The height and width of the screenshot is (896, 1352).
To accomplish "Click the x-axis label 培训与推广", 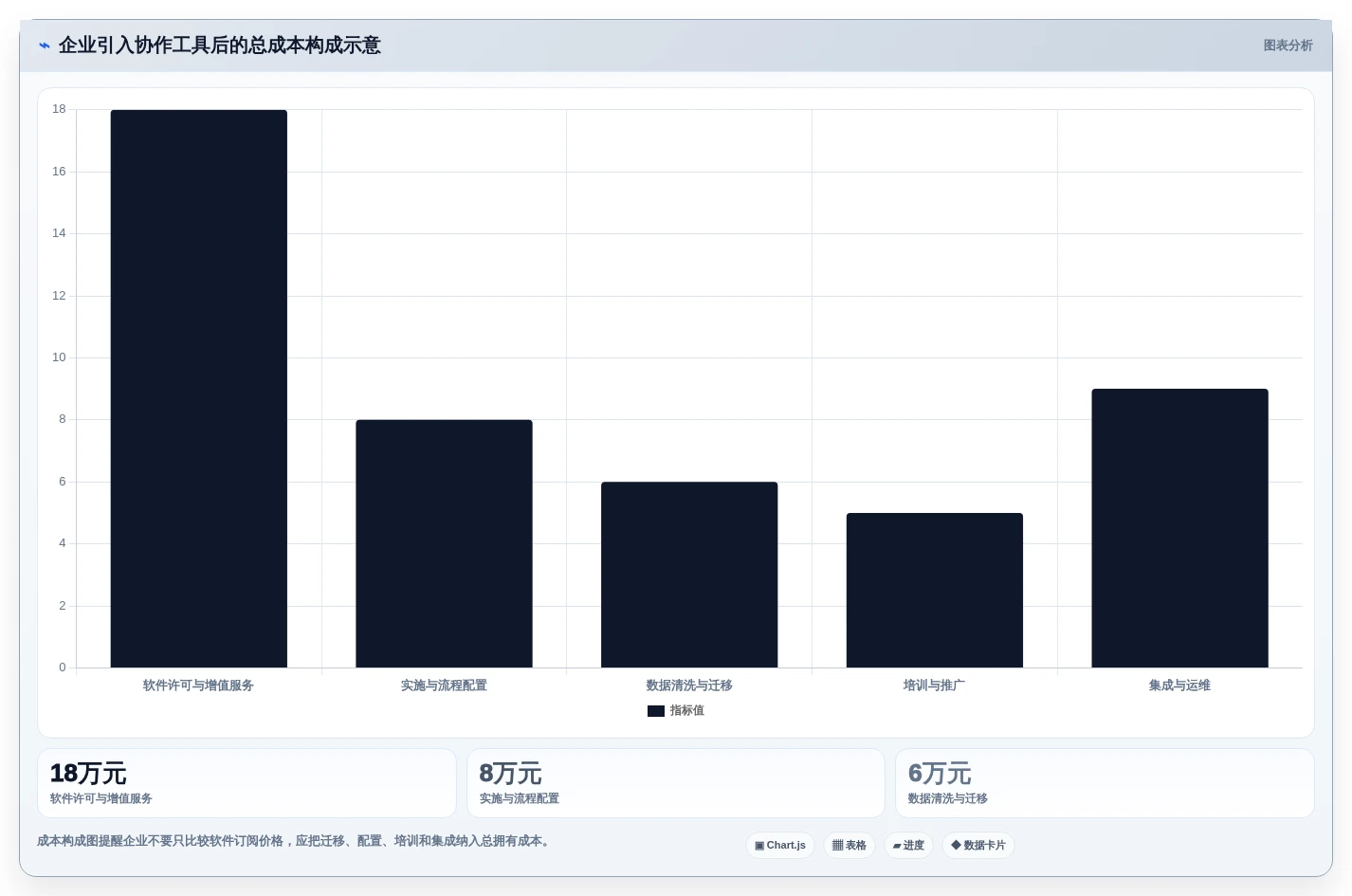I will (934, 686).
